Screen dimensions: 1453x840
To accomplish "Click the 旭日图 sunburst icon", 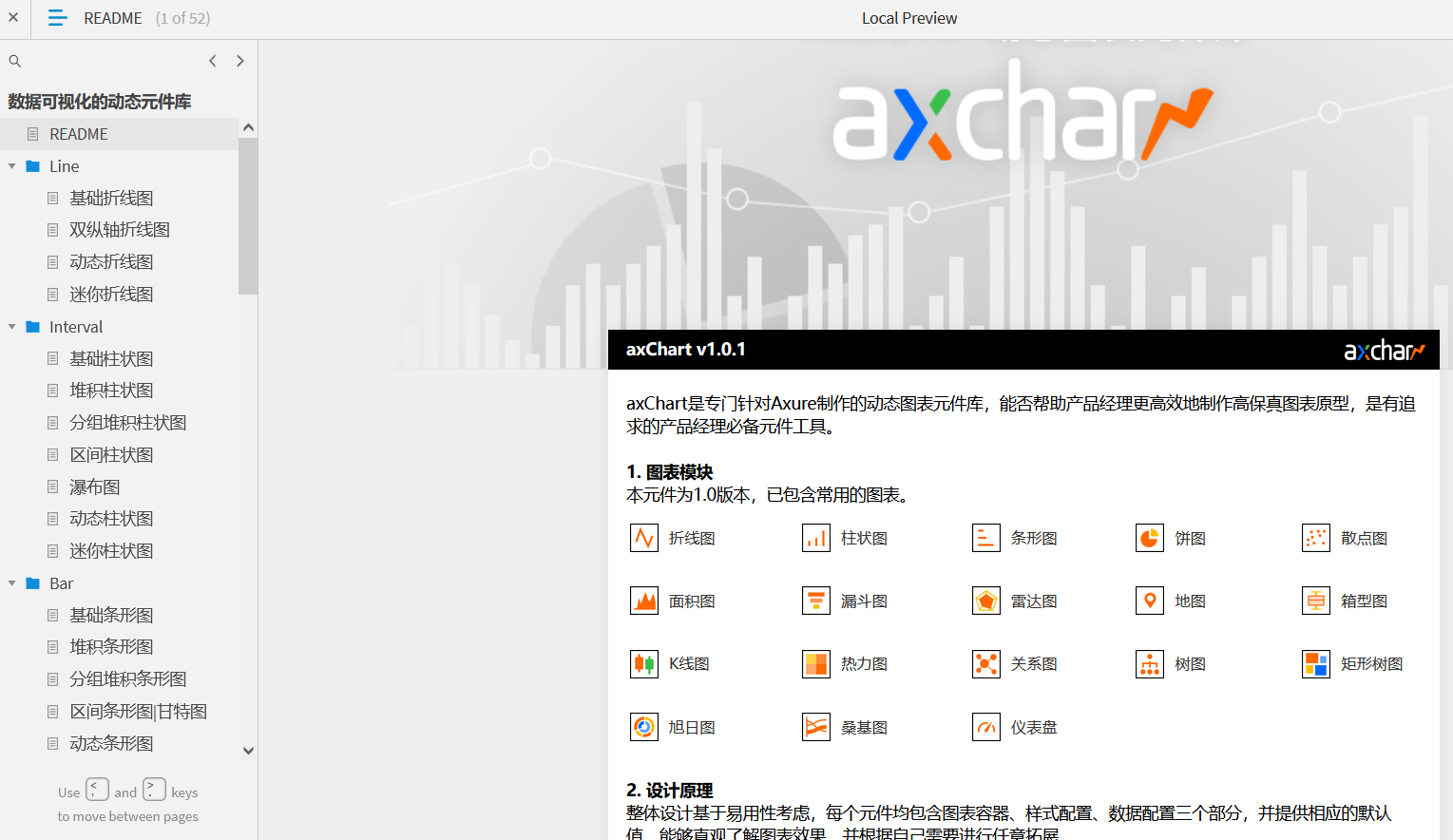I will tap(644, 727).
